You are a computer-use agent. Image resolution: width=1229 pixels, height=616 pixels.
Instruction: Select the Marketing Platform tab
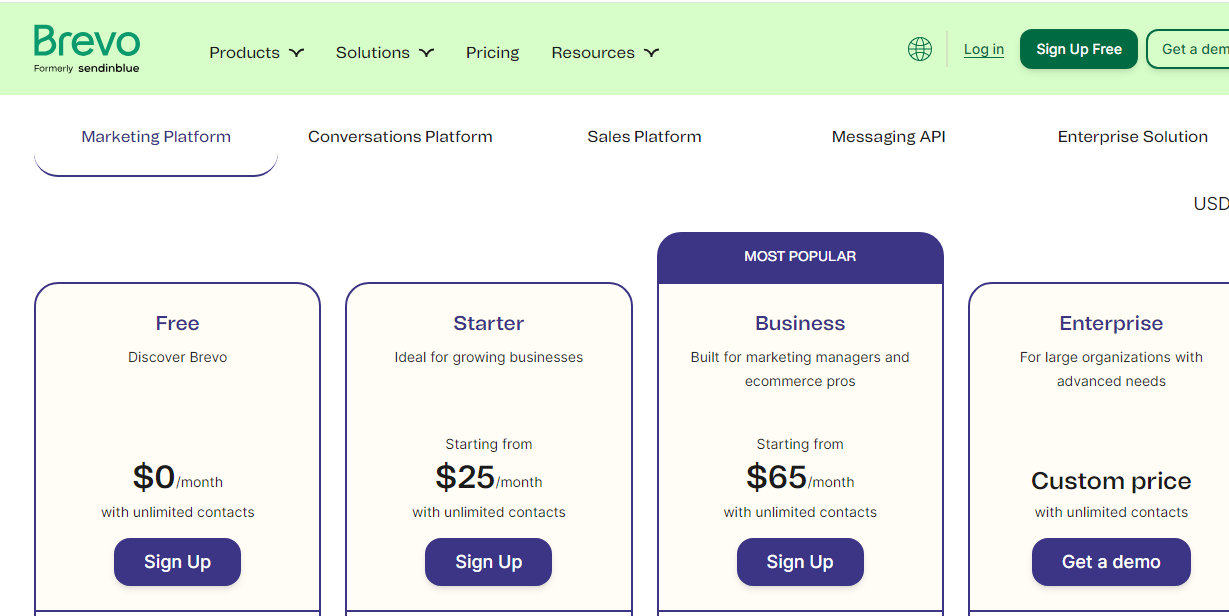click(x=156, y=137)
